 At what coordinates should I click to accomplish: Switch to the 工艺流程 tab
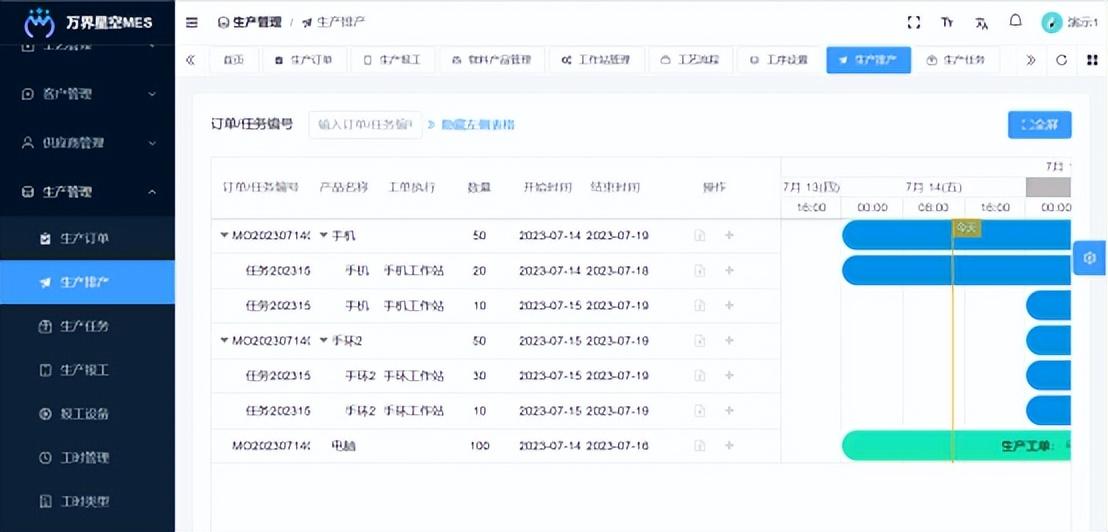tap(690, 60)
